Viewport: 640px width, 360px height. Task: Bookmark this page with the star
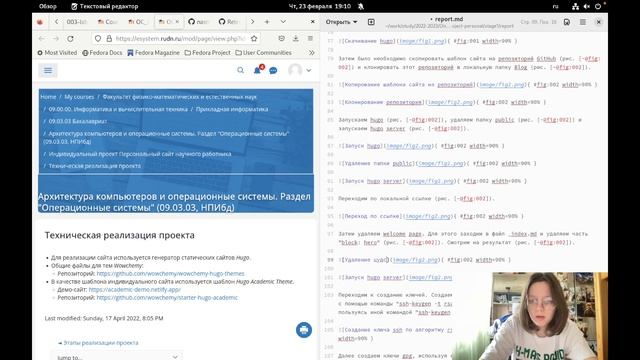coord(254,39)
